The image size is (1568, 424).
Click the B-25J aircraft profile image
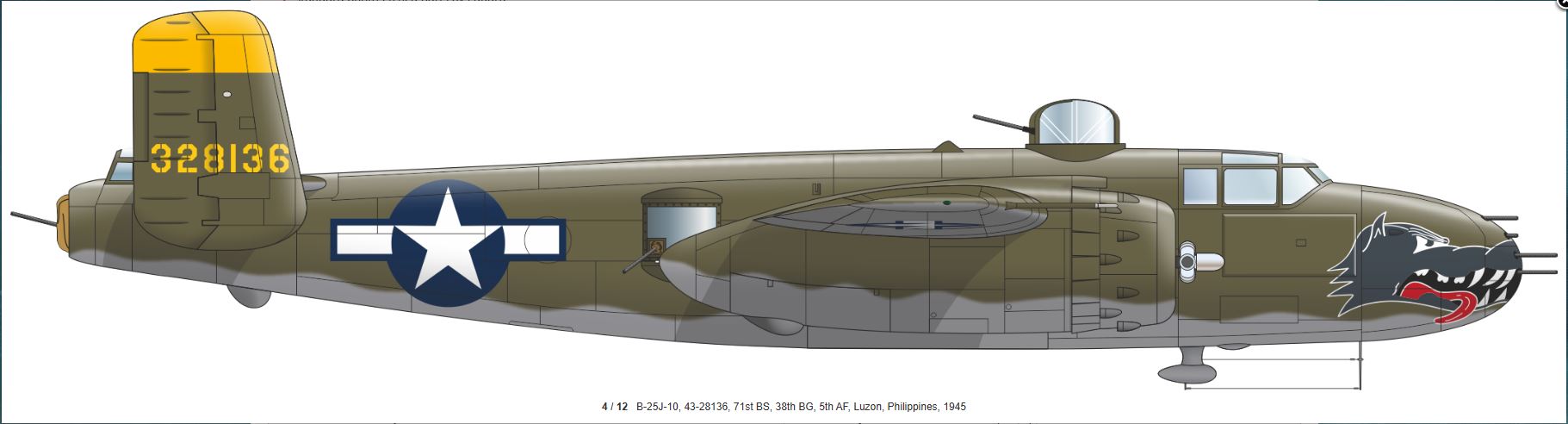click(x=784, y=200)
